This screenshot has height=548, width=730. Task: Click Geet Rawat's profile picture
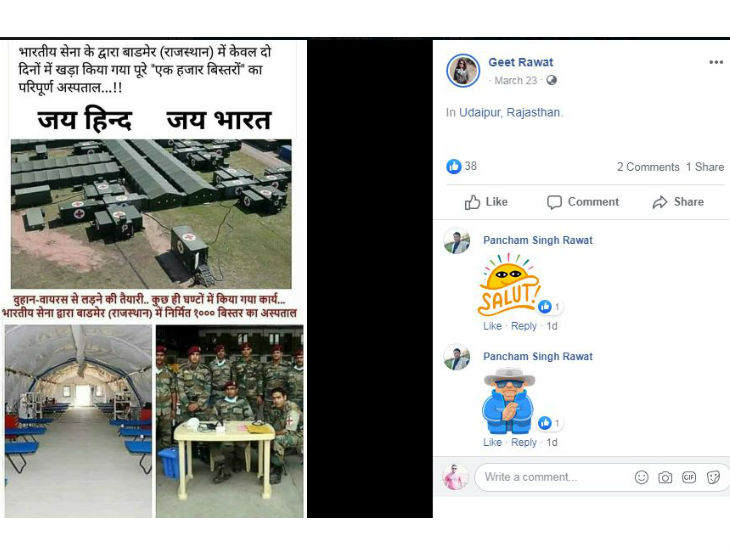463,71
